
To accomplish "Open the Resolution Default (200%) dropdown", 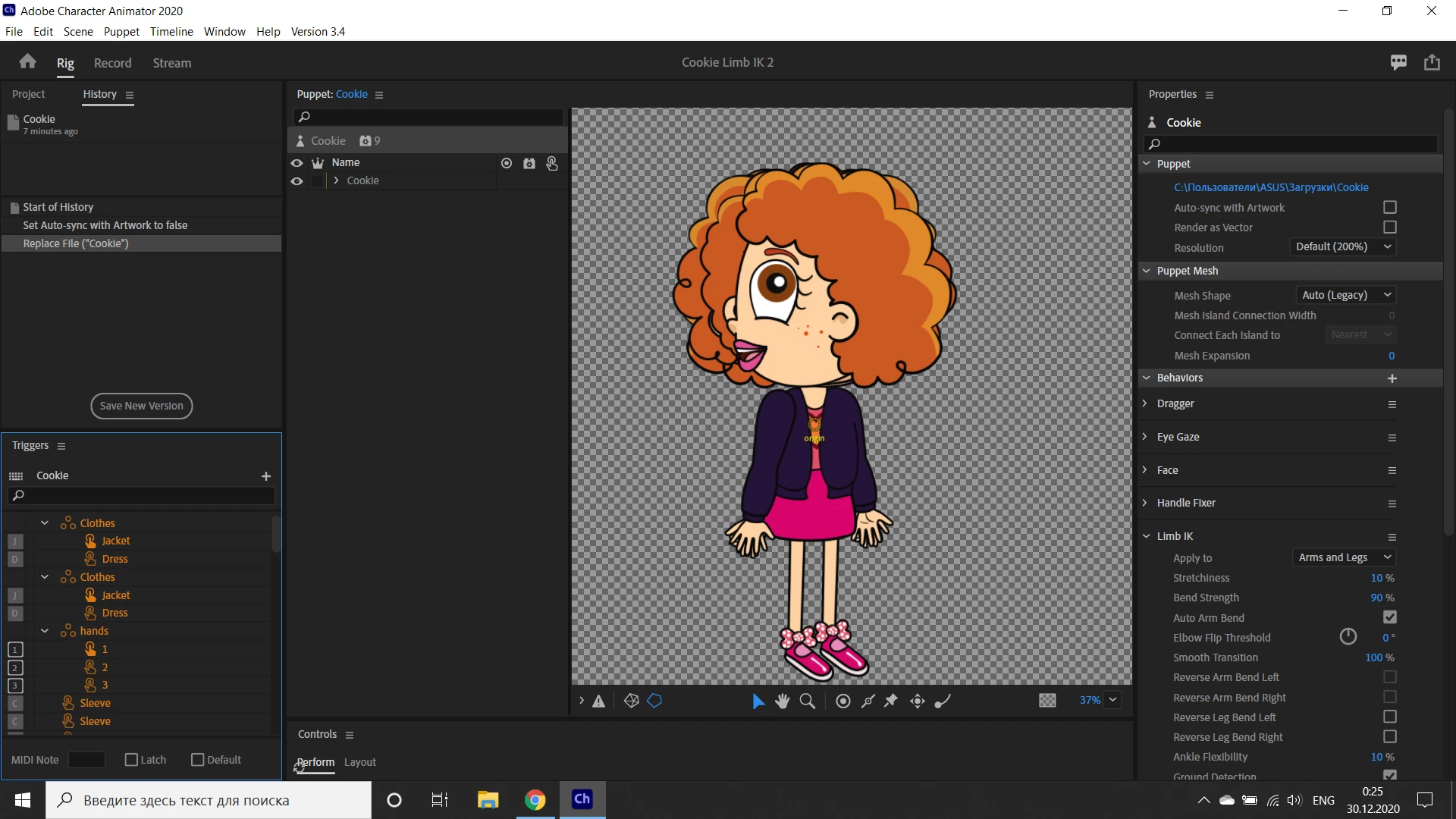I will click(x=1343, y=247).
